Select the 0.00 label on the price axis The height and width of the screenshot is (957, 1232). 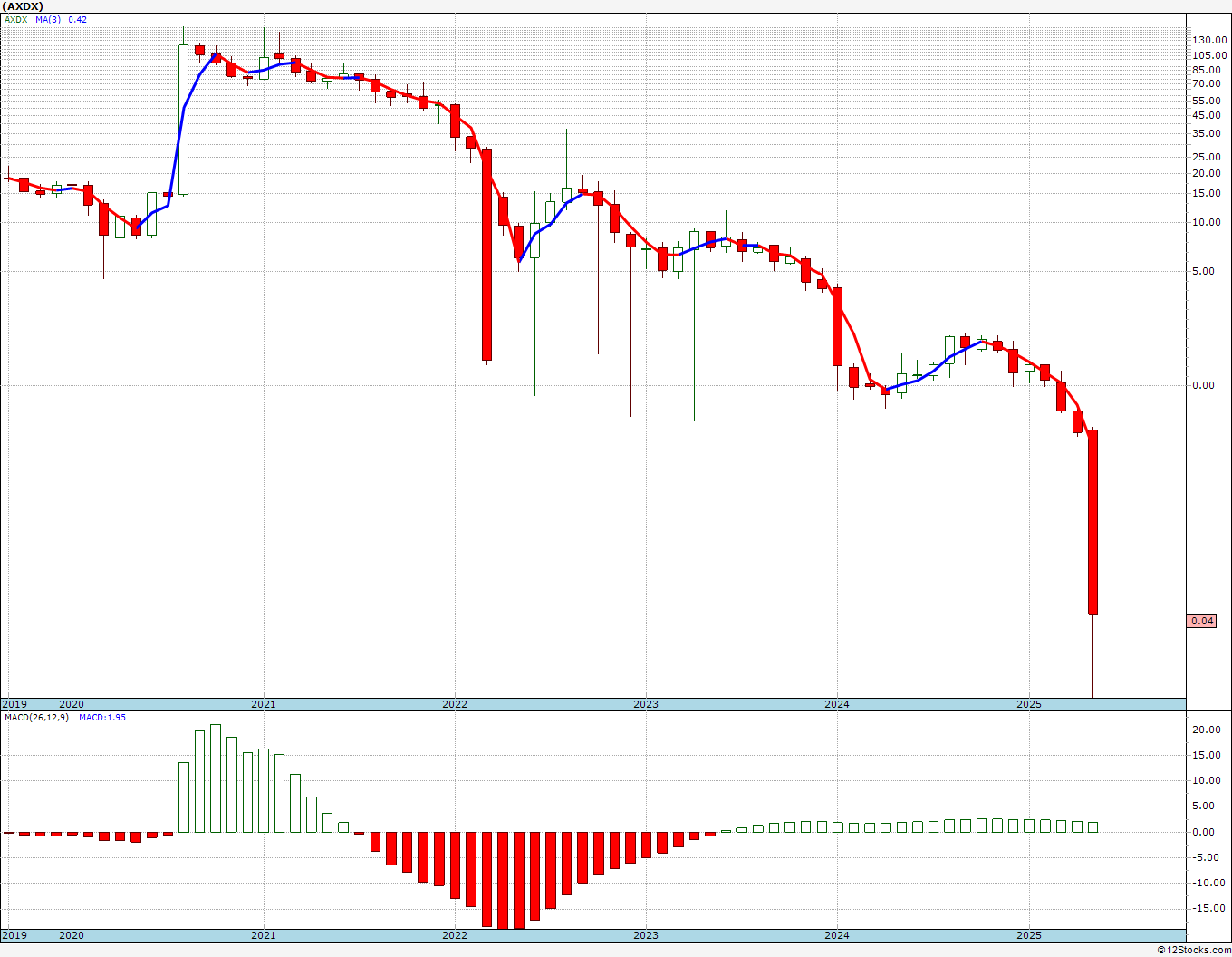click(x=1204, y=385)
